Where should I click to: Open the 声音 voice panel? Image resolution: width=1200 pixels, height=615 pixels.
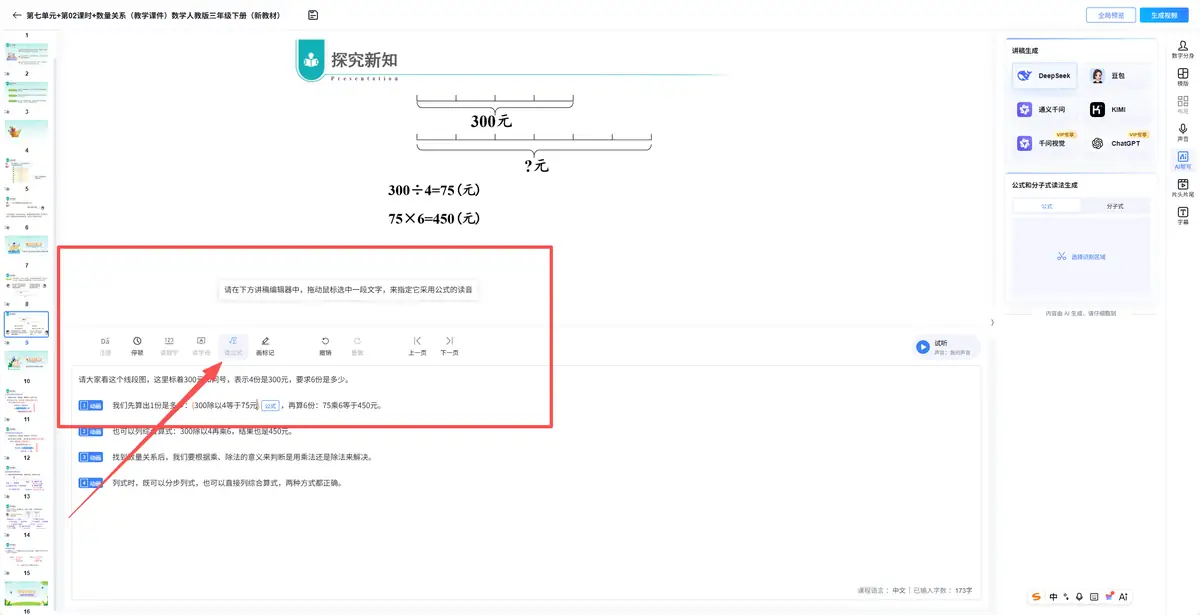1183,133
